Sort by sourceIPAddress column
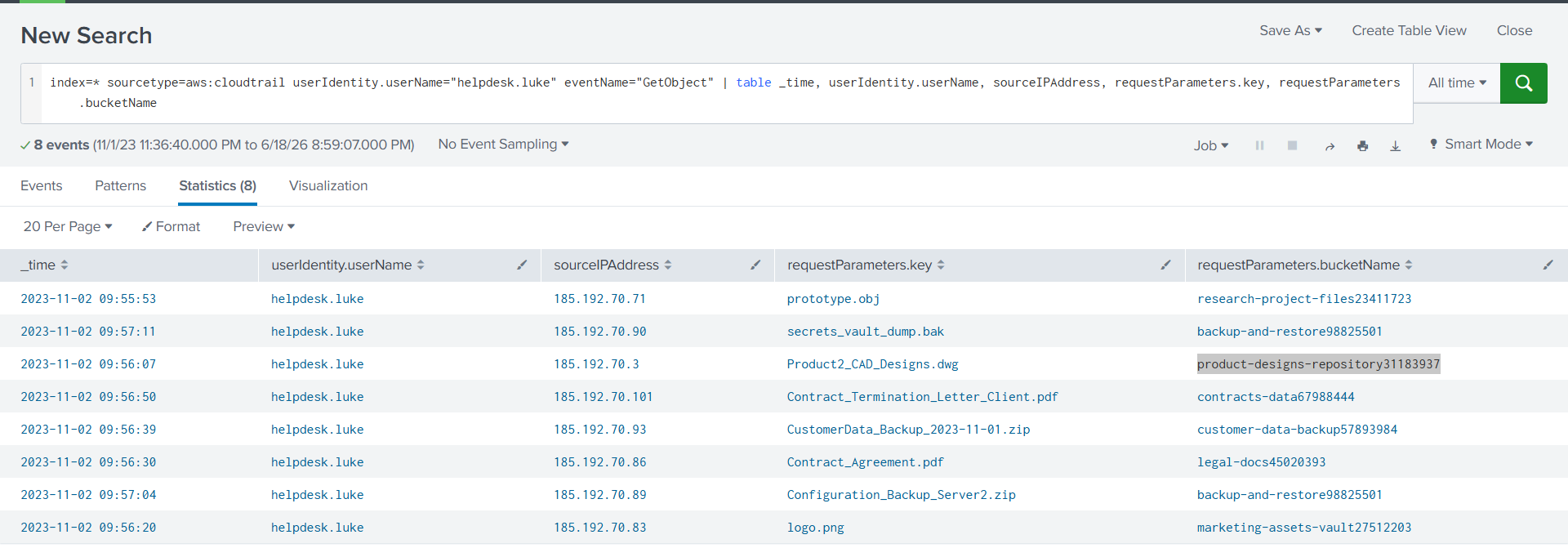The width and height of the screenshot is (1568, 557). pyautogui.click(x=612, y=265)
